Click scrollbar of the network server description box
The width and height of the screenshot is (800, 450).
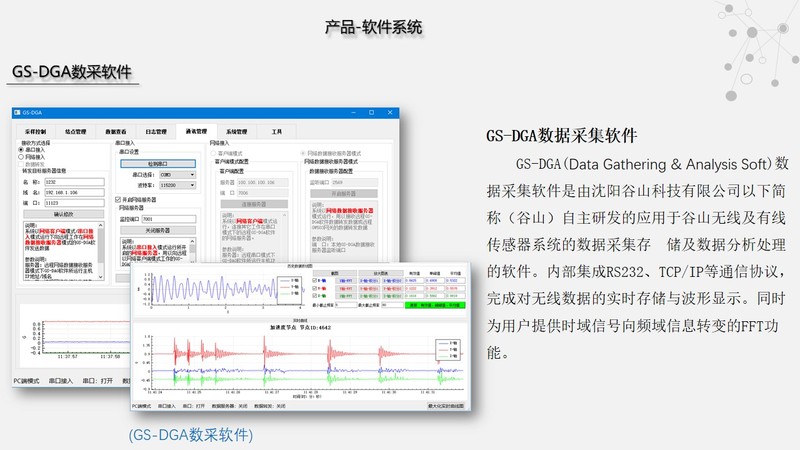[x=192, y=251]
